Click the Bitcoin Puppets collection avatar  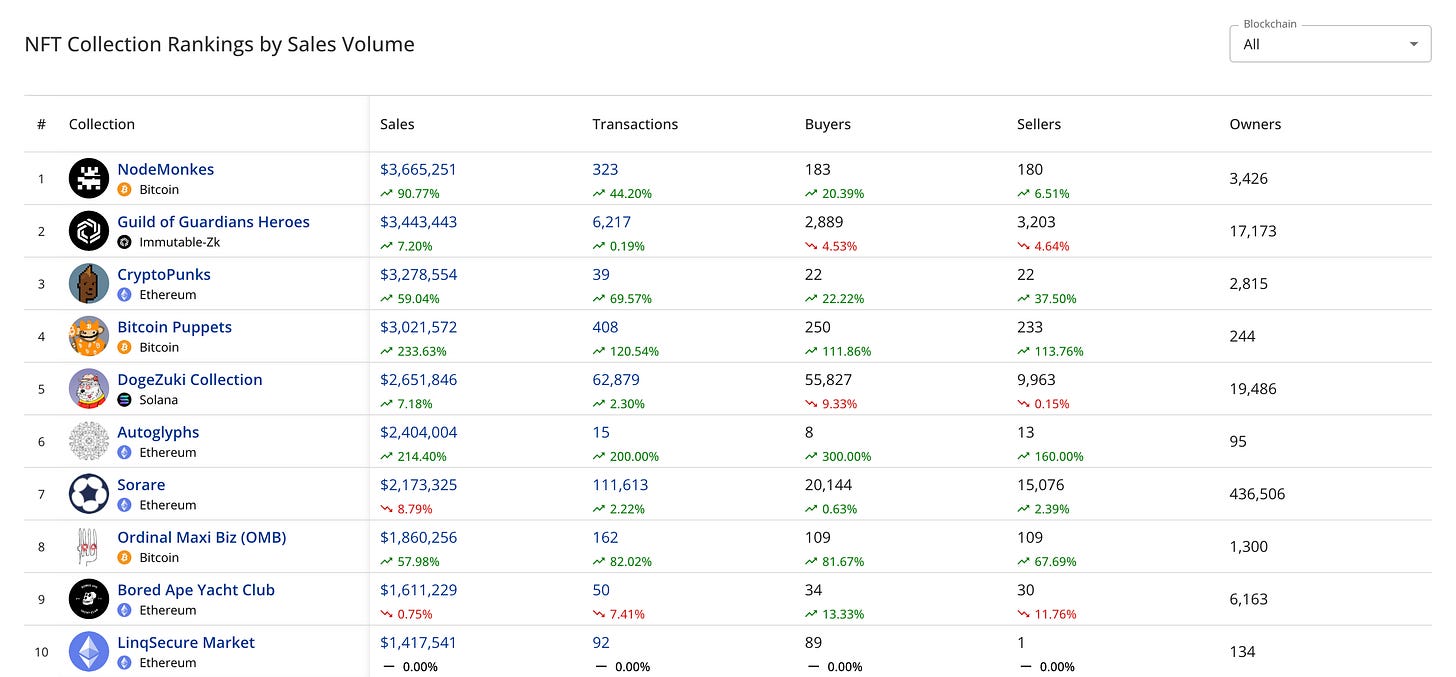pyautogui.click(x=89, y=336)
